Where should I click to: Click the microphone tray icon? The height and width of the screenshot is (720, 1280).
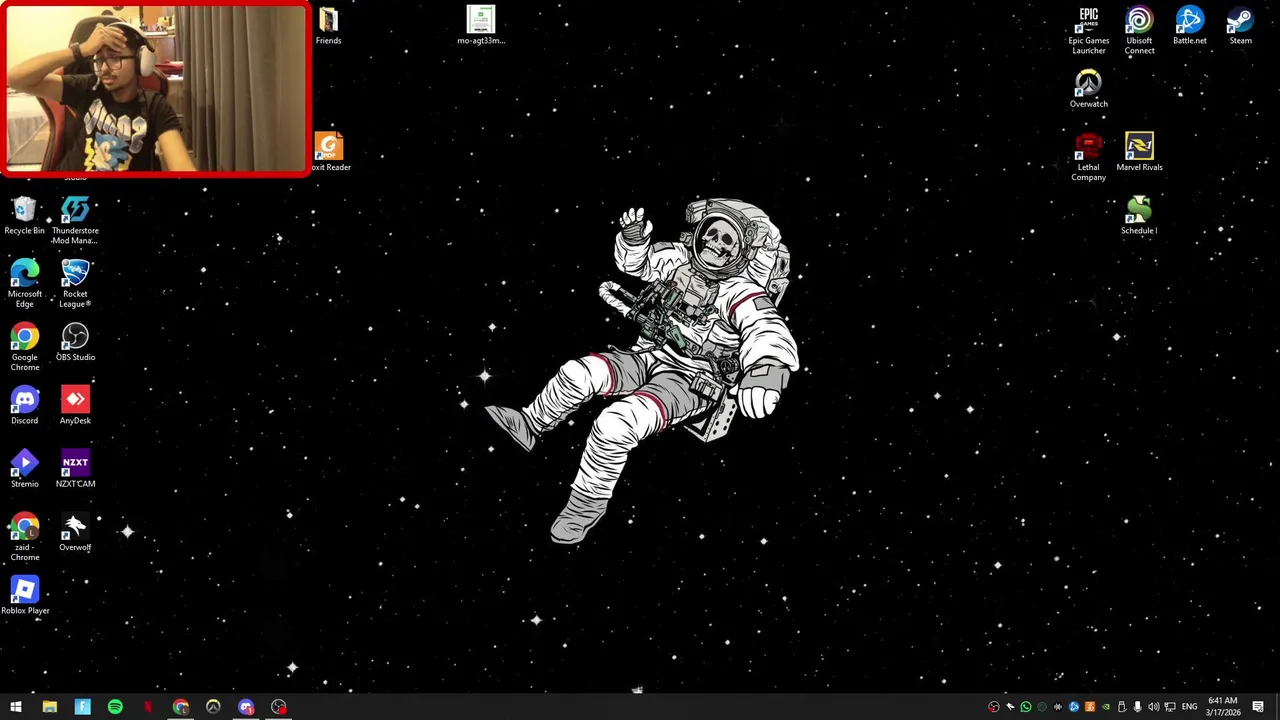pyautogui.click(x=1138, y=707)
